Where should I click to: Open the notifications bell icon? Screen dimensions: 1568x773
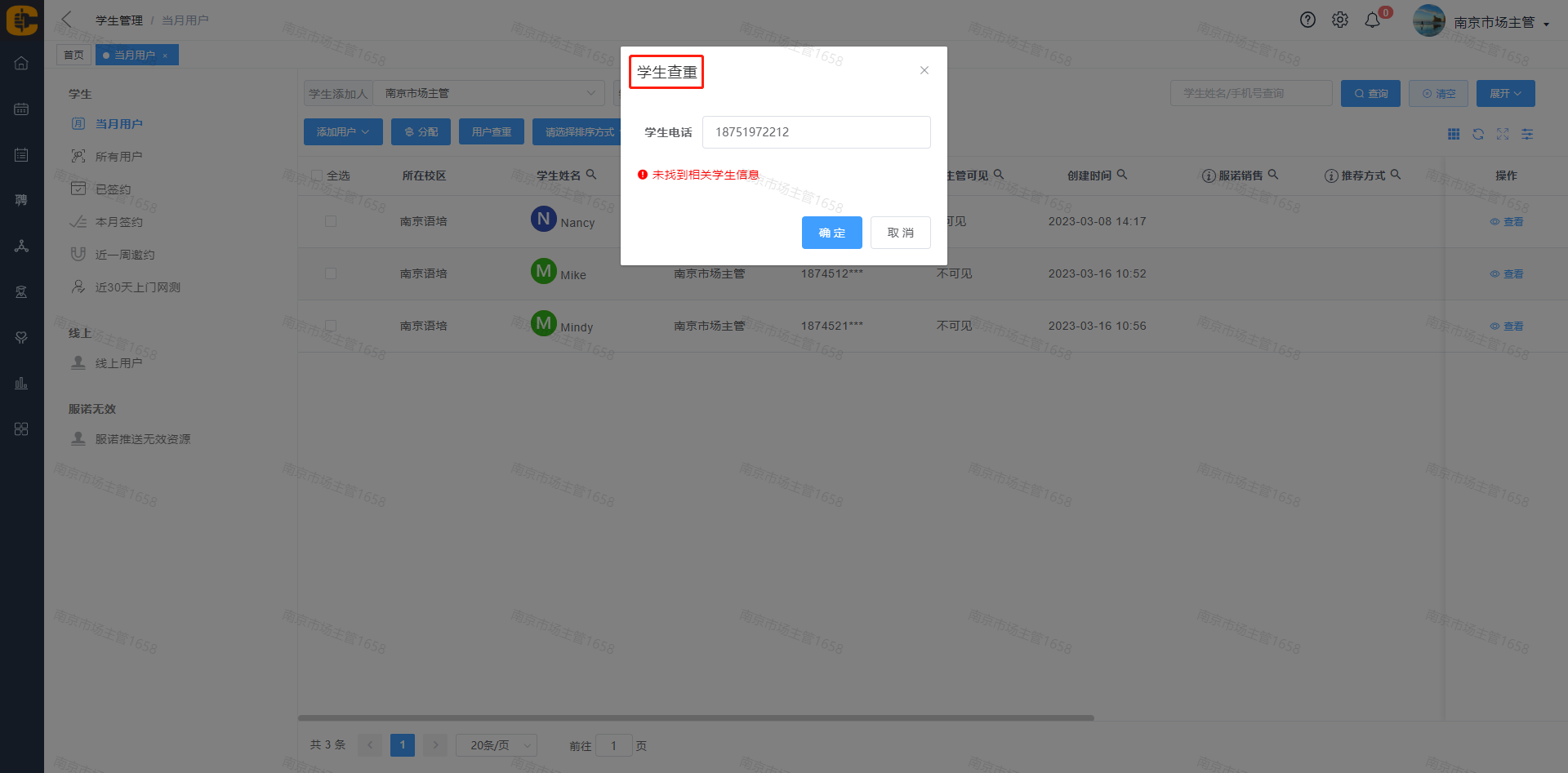(1373, 20)
